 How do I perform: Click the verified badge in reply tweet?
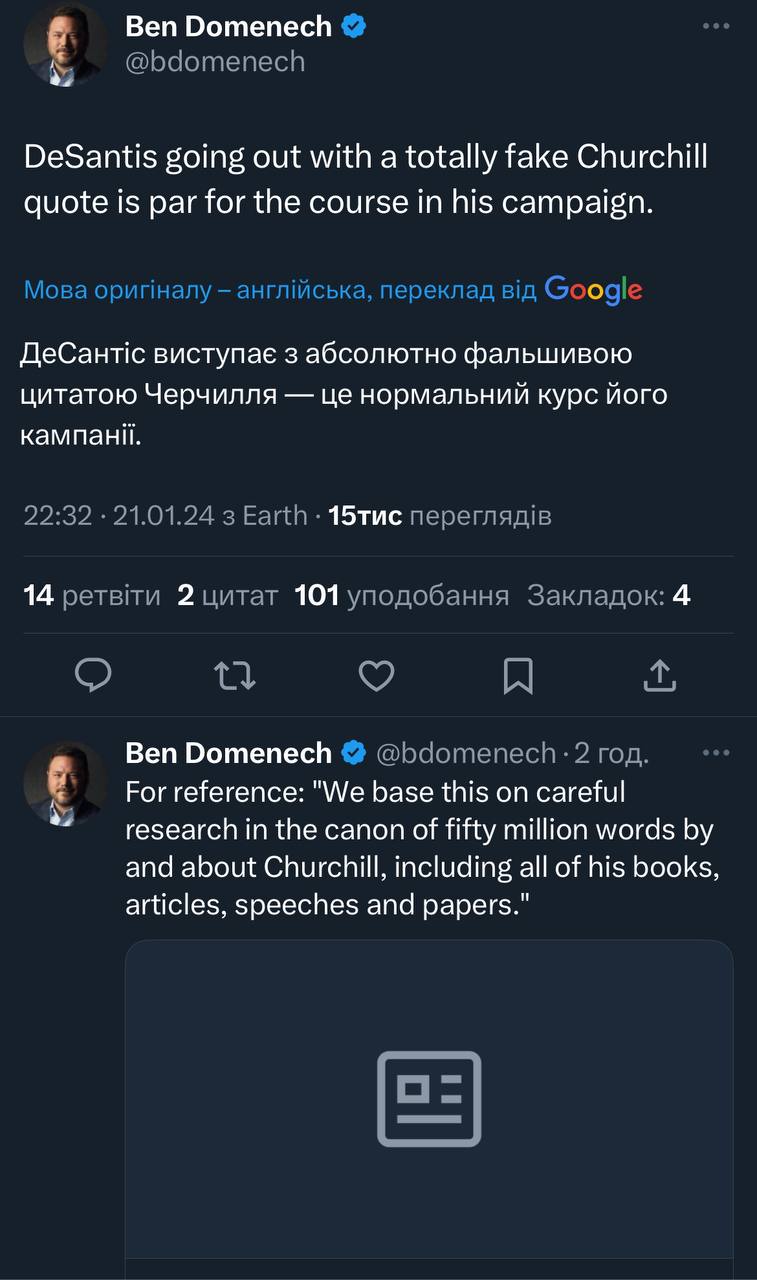click(354, 753)
